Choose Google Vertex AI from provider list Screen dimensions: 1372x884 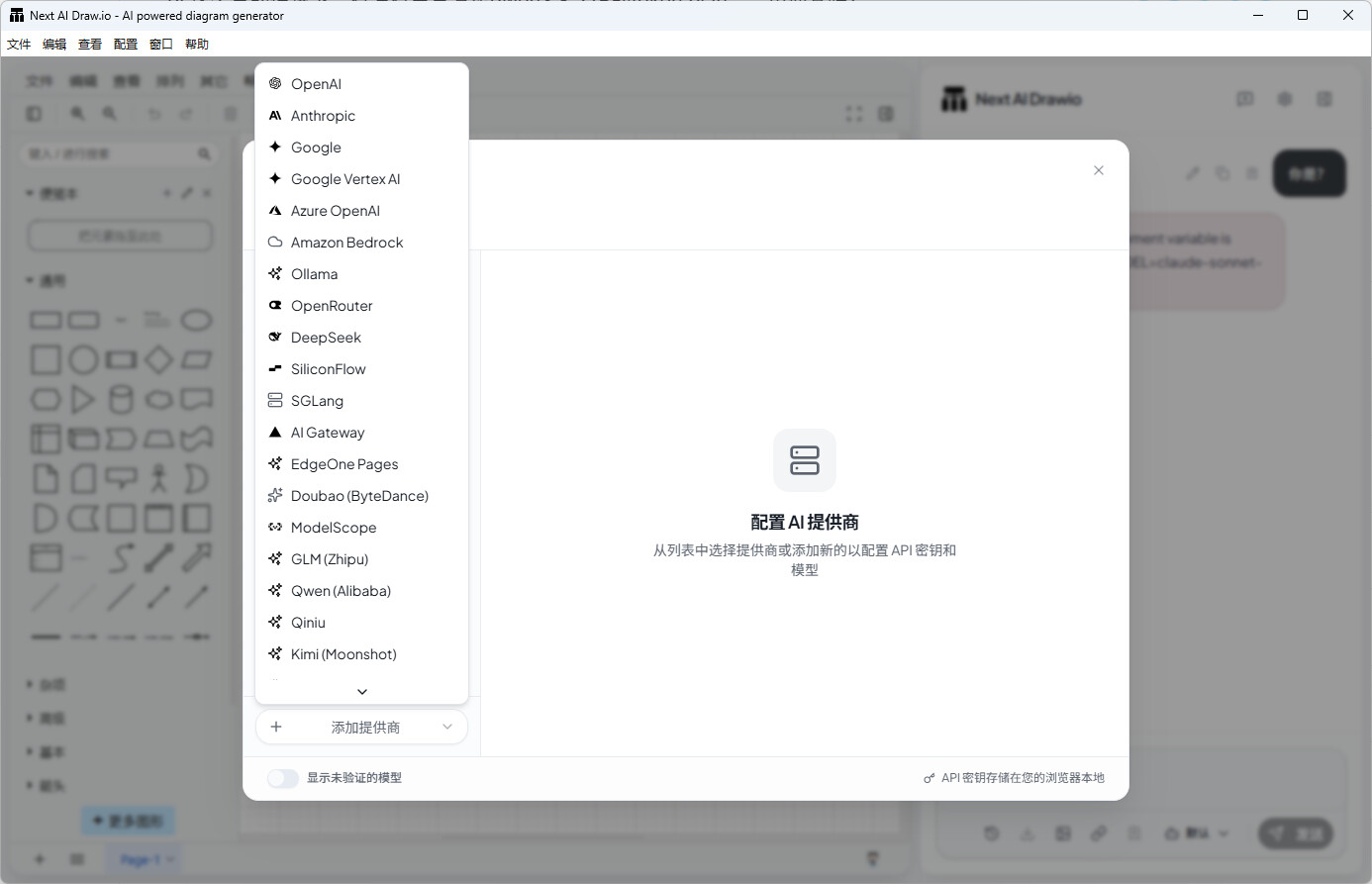[361, 179]
